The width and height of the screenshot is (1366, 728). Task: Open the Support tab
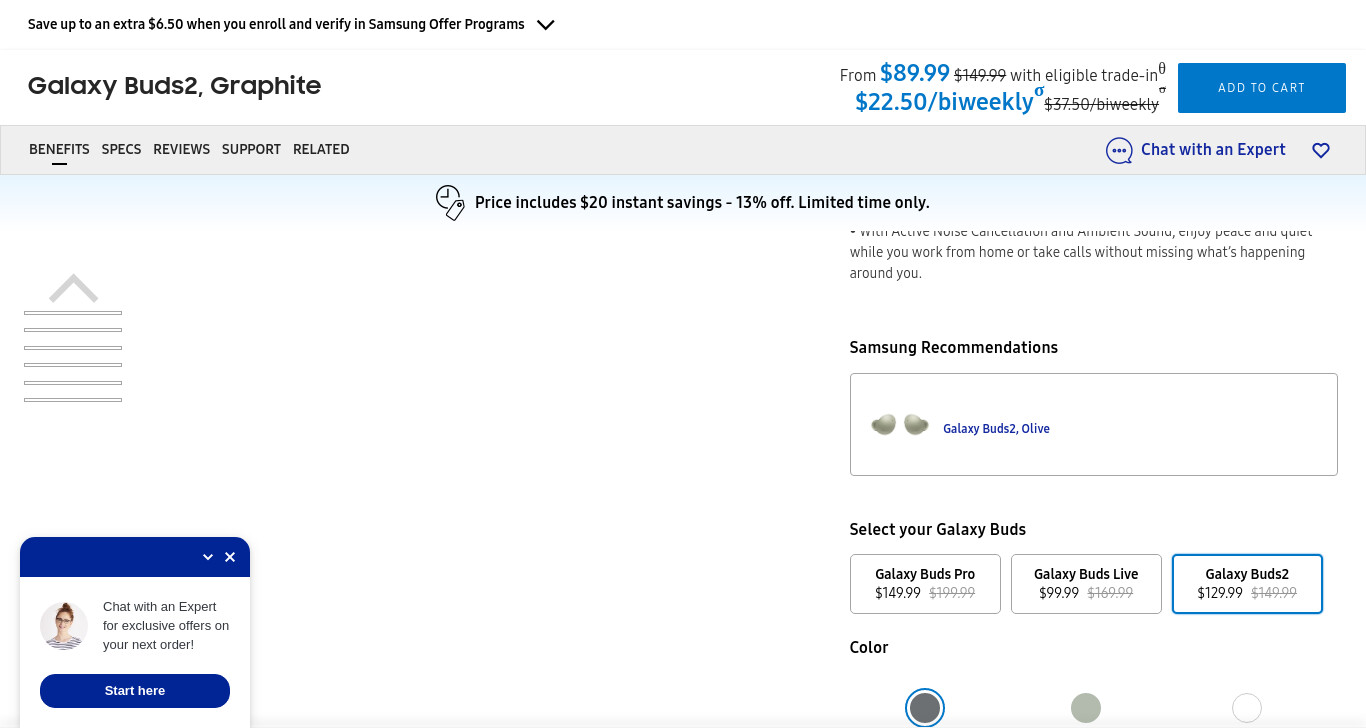tap(251, 149)
